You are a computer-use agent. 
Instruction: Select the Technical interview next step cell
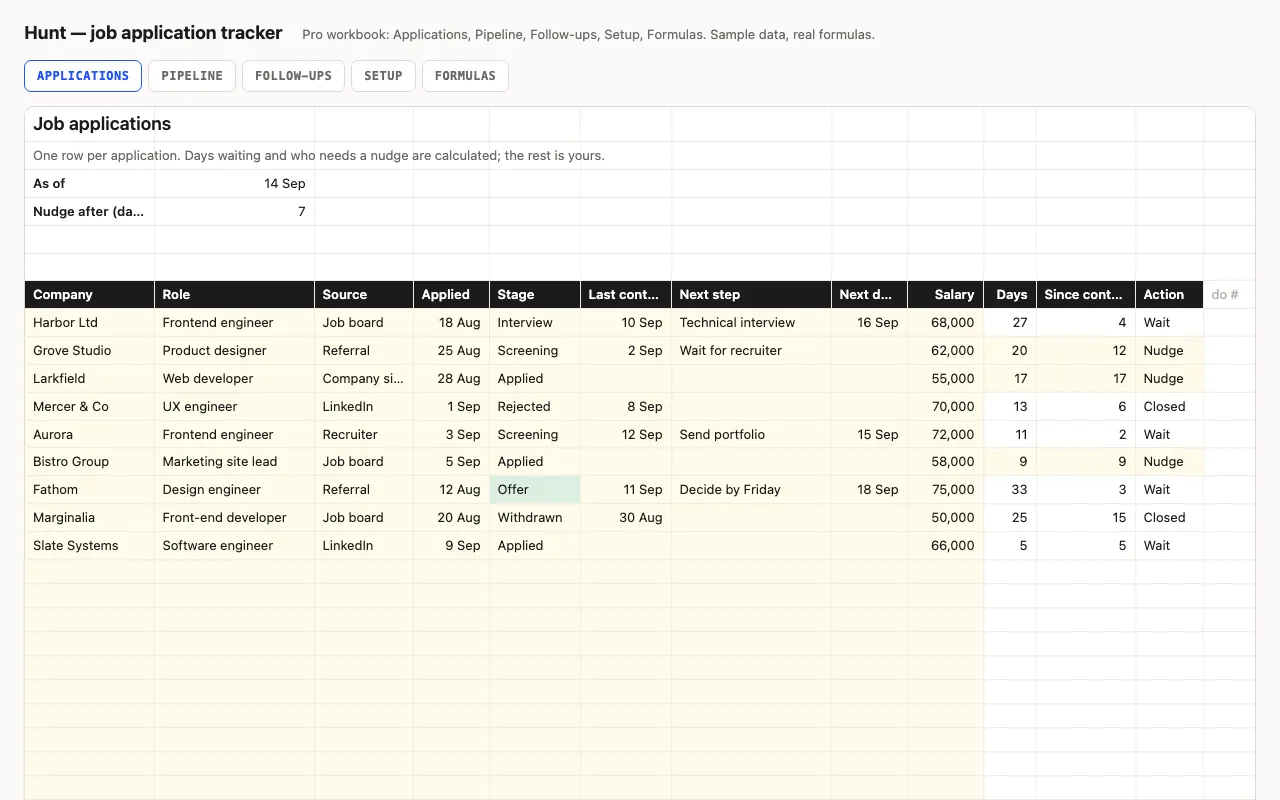(x=751, y=323)
